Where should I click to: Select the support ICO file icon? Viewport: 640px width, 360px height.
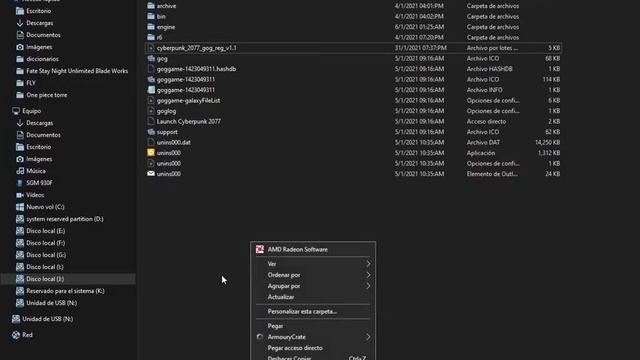click(151, 132)
